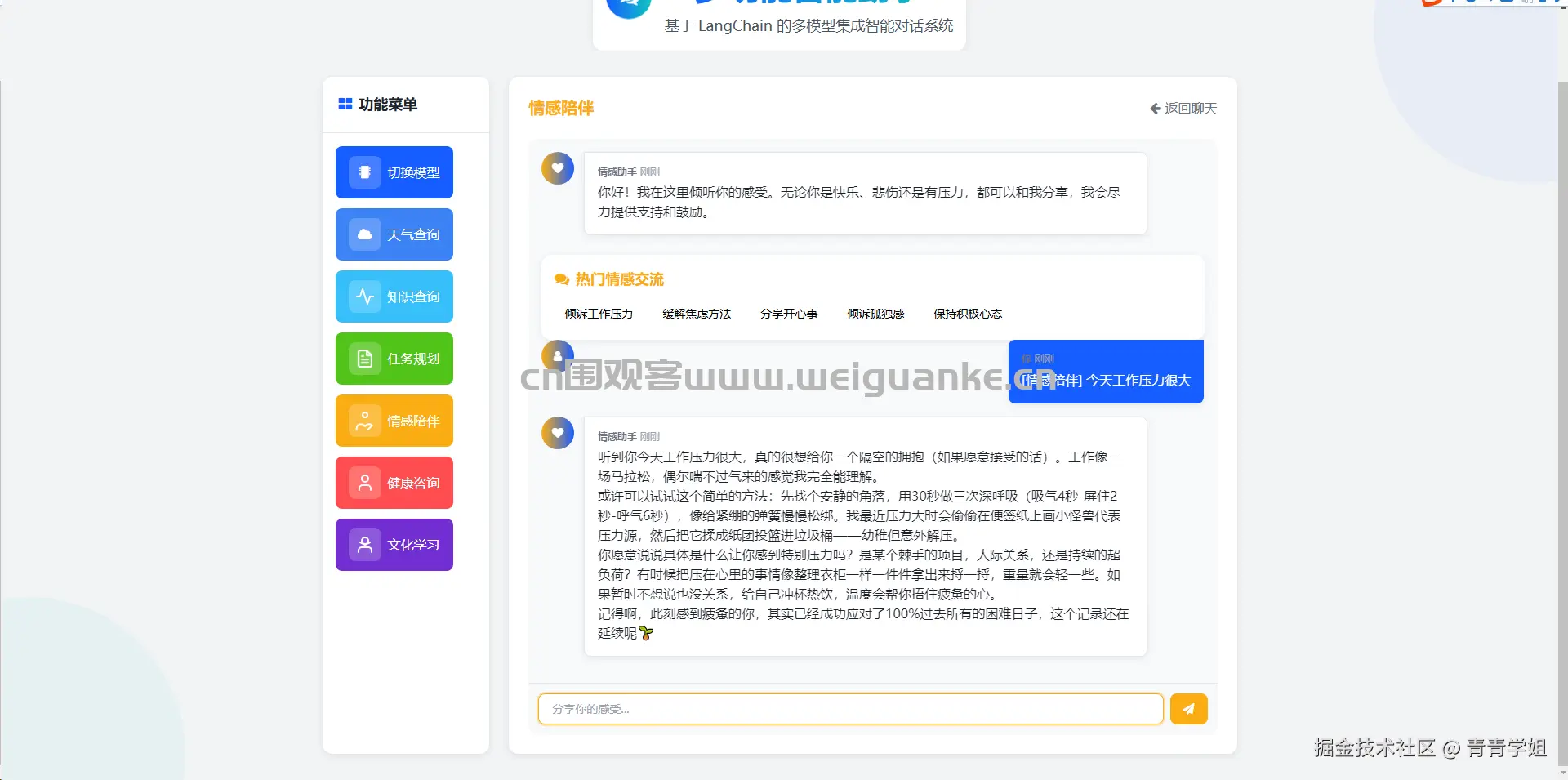Click the back arrow icon beside 返回聊天

pos(1156,109)
